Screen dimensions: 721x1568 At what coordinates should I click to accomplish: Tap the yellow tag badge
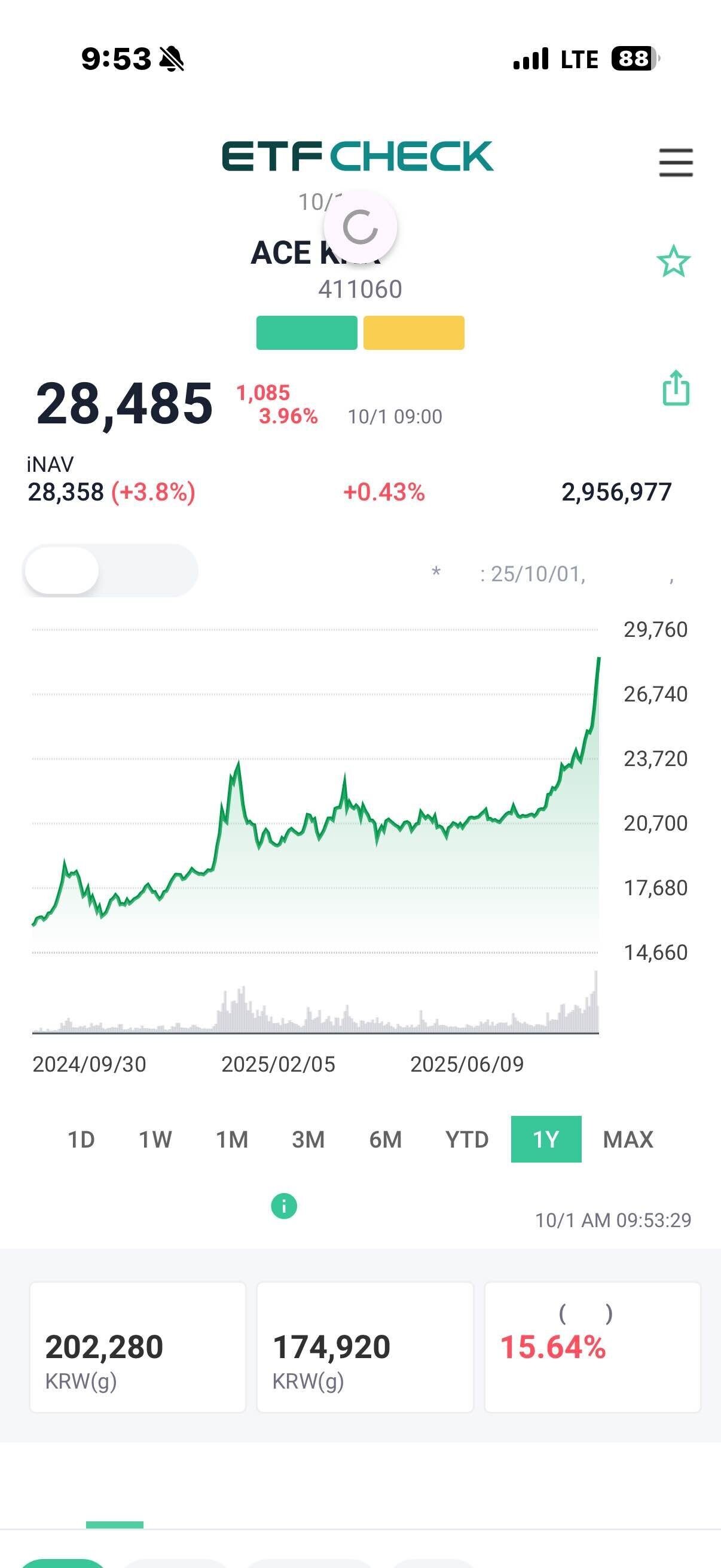pos(414,333)
